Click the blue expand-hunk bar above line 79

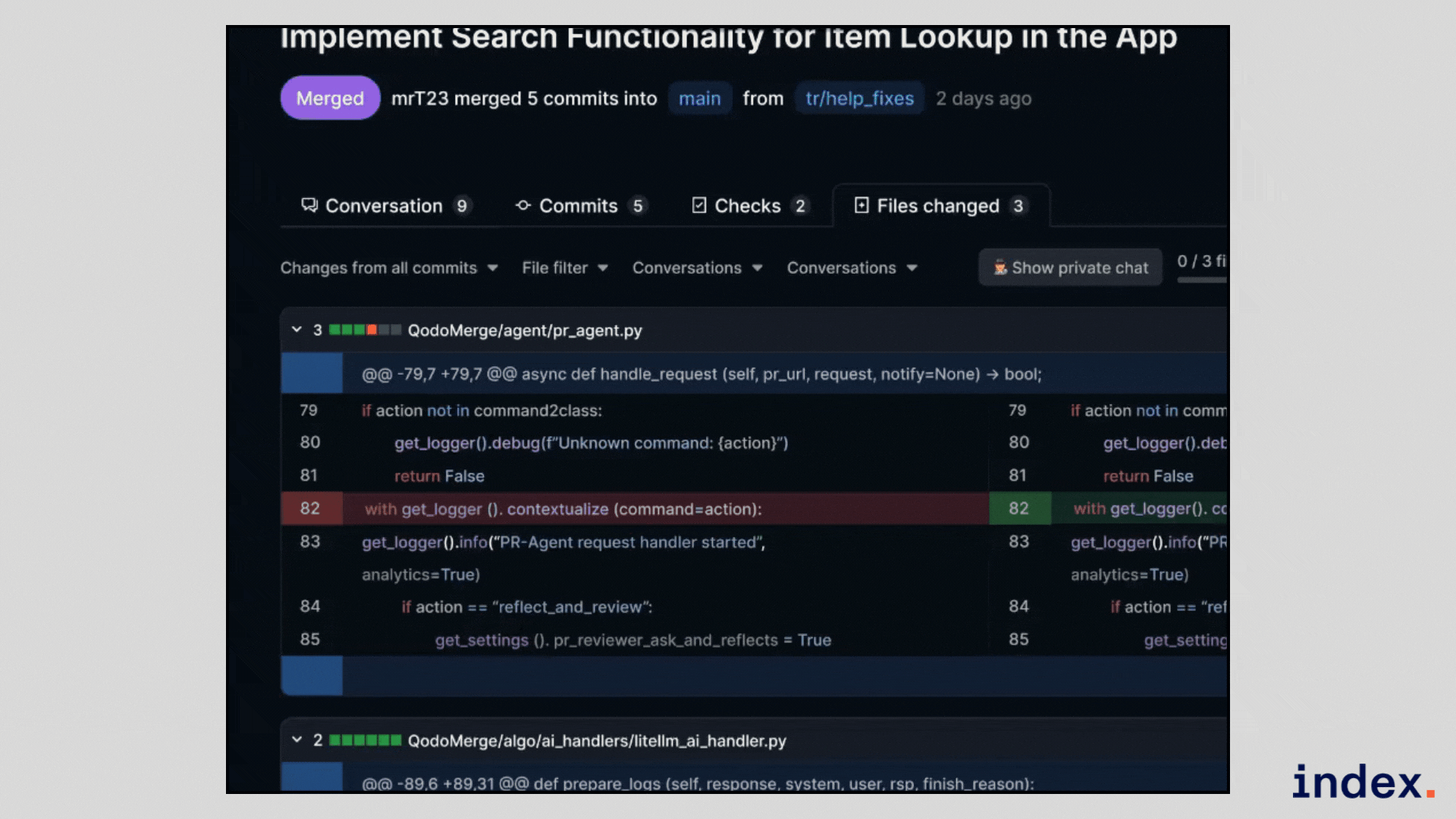pos(312,373)
